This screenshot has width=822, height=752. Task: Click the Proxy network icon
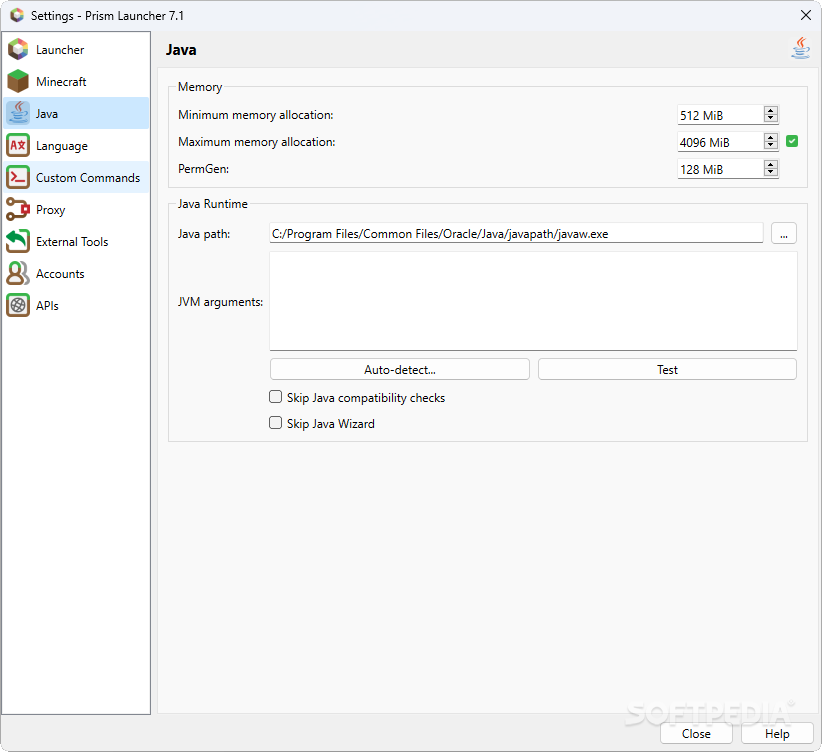[18, 209]
